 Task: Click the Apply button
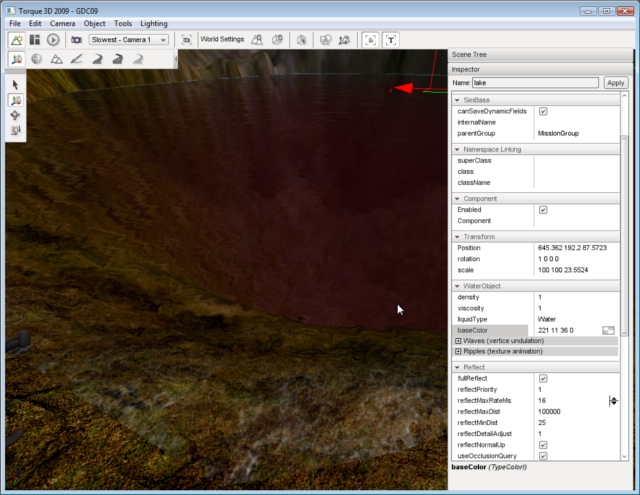coord(616,83)
